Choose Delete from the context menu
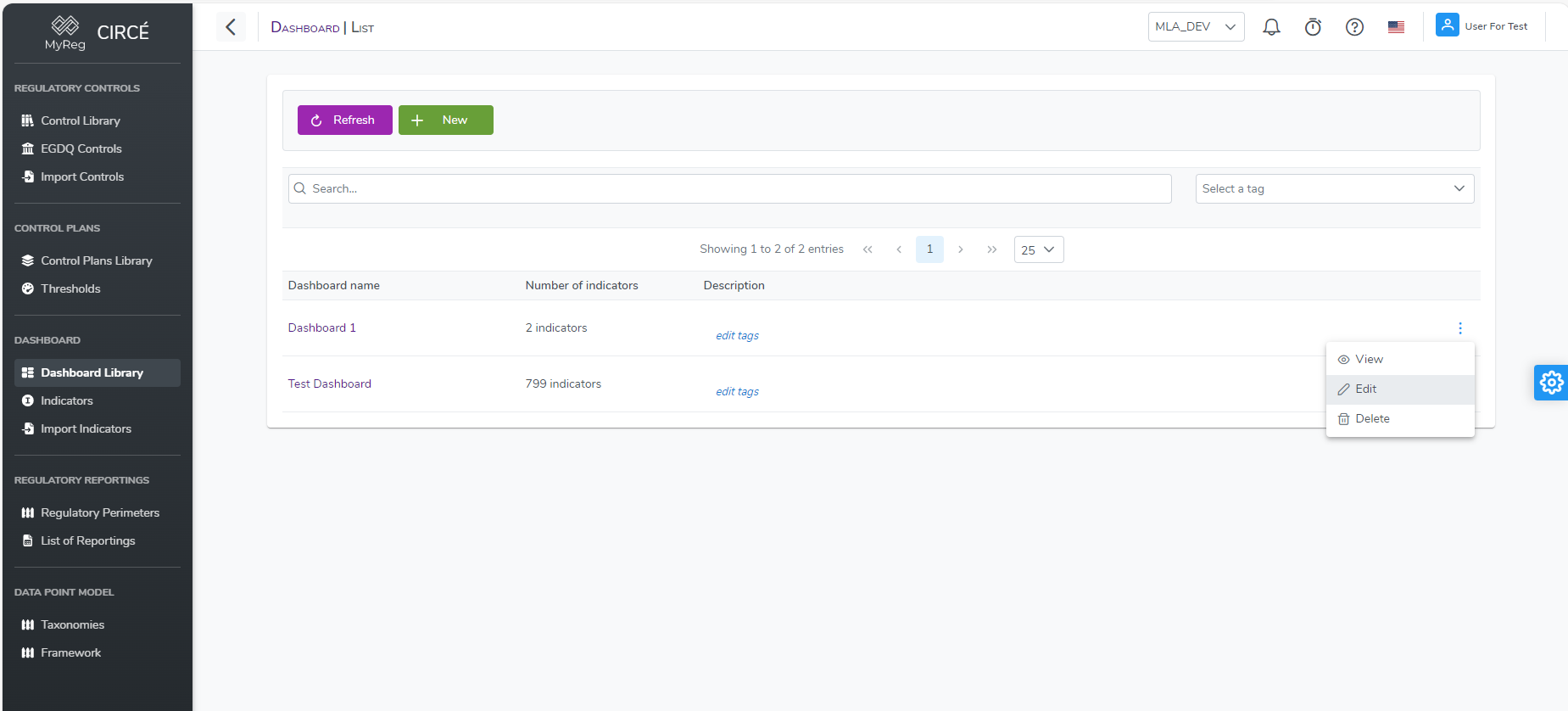This screenshot has height=711, width=1568. [x=1371, y=419]
